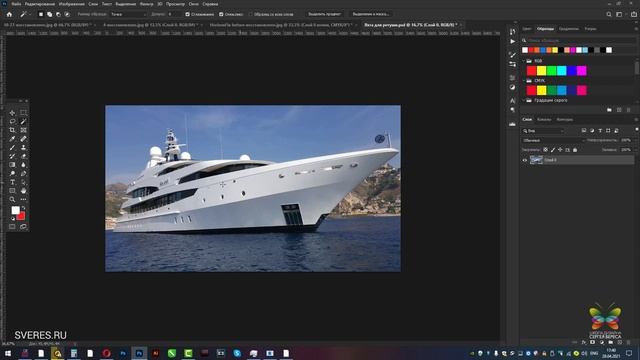Open the Фильтр menu
Image resolution: width=640 pixels, height=360 pixels.
pyautogui.click(x=147, y=4)
